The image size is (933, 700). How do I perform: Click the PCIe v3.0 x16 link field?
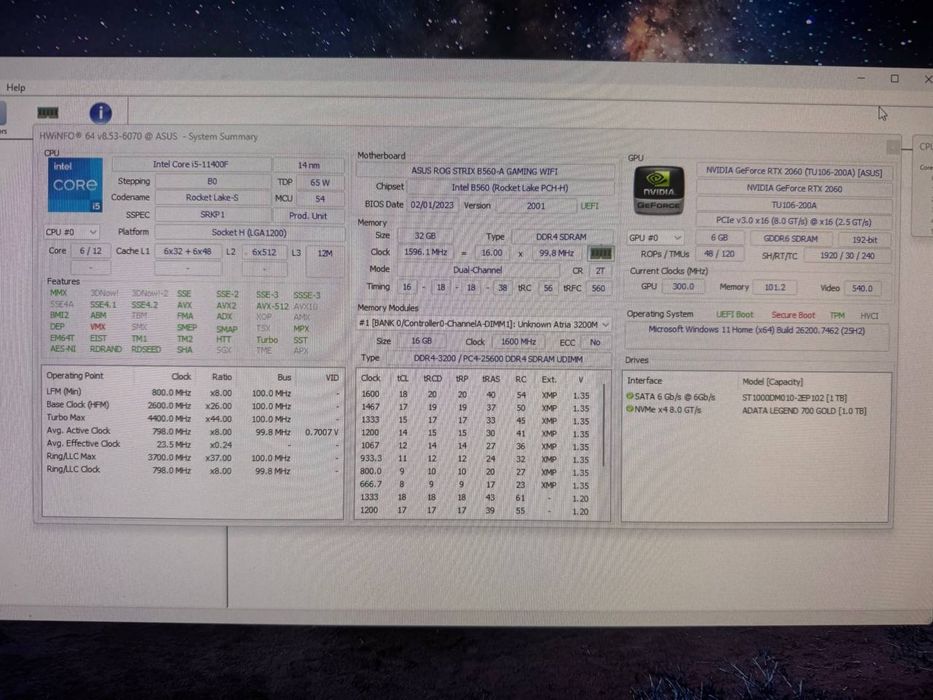click(x=794, y=221)
